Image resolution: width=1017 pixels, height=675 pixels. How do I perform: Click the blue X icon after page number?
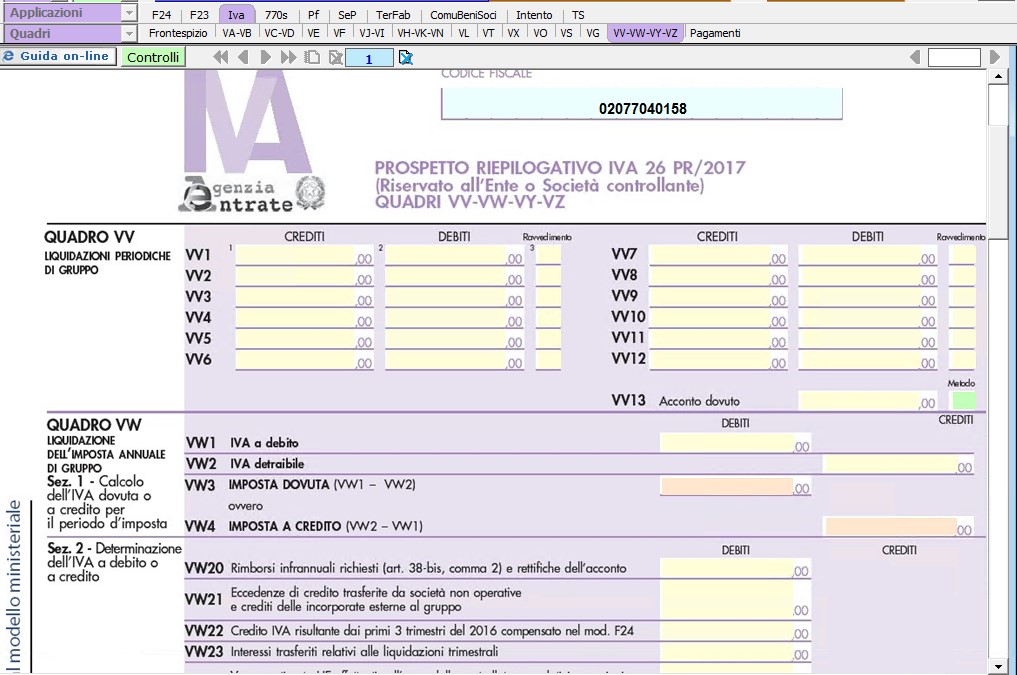(406, 58)
